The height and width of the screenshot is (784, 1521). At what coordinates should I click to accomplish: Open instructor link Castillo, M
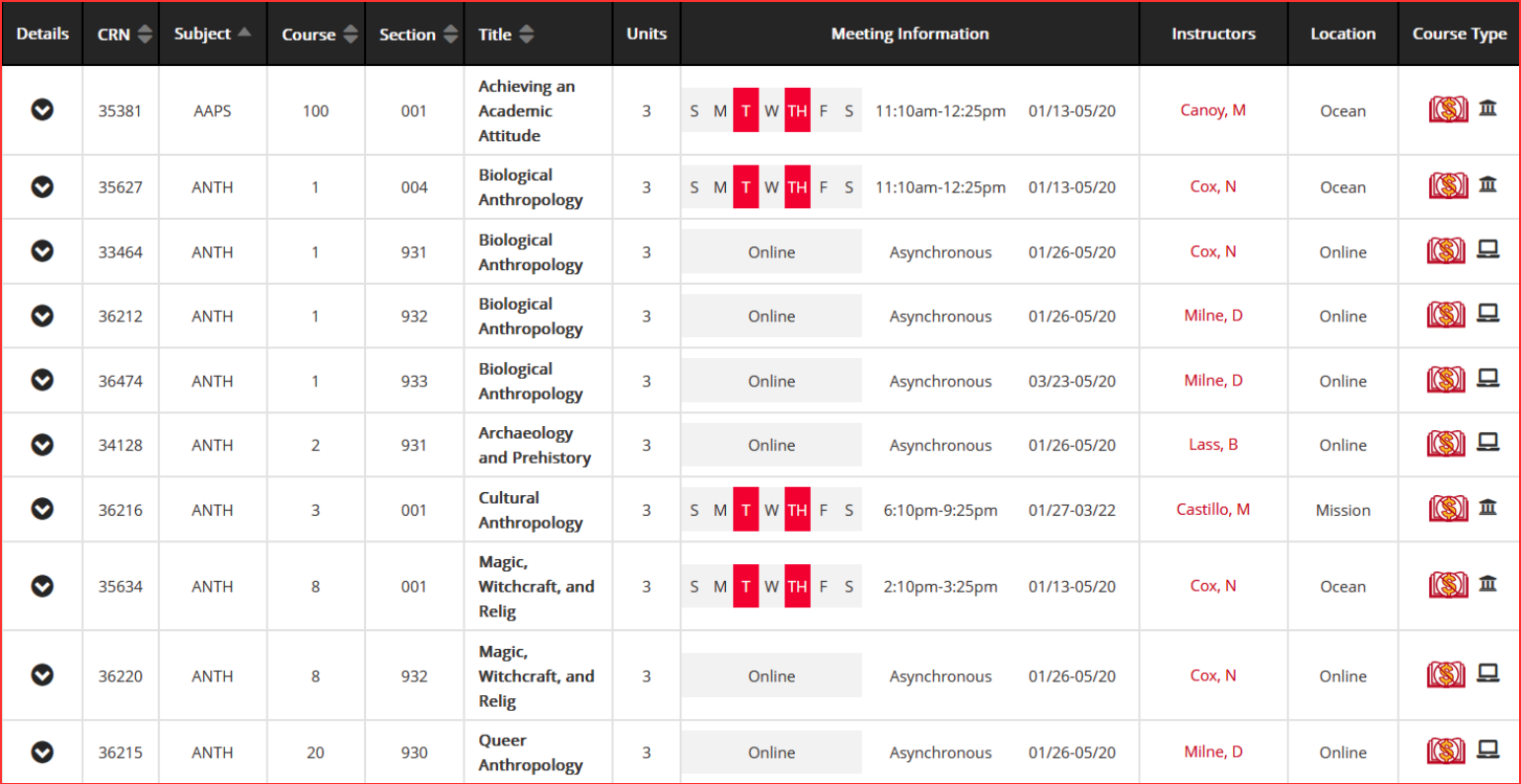click(1212, 510)
